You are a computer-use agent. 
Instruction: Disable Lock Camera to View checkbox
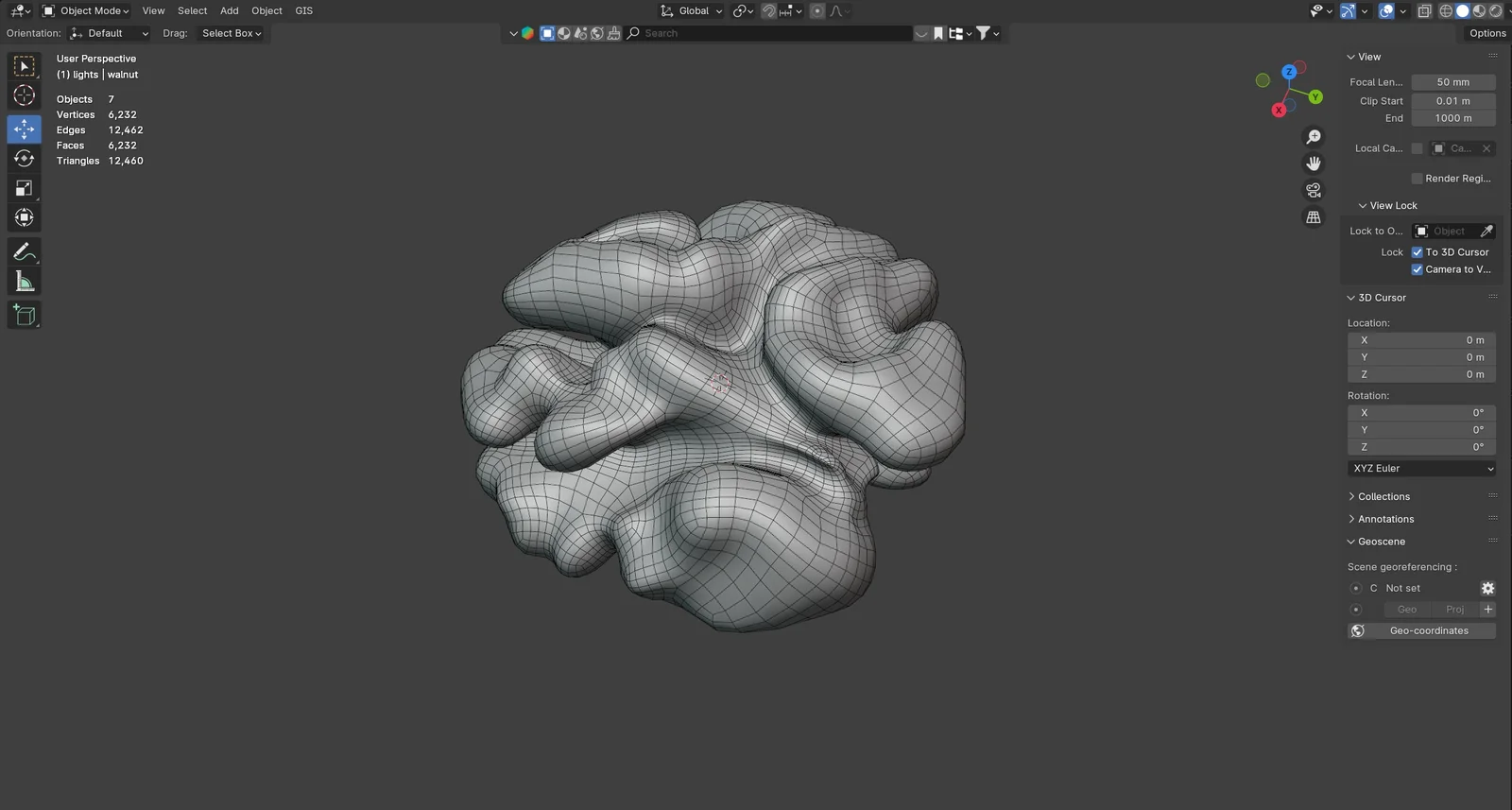(x=1417, y=269)
